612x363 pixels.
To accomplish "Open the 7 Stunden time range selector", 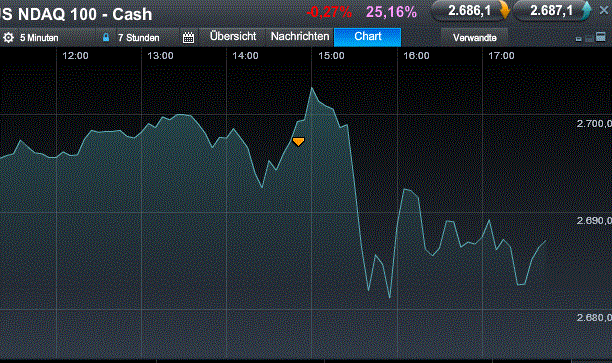I will tap(139, 37).
